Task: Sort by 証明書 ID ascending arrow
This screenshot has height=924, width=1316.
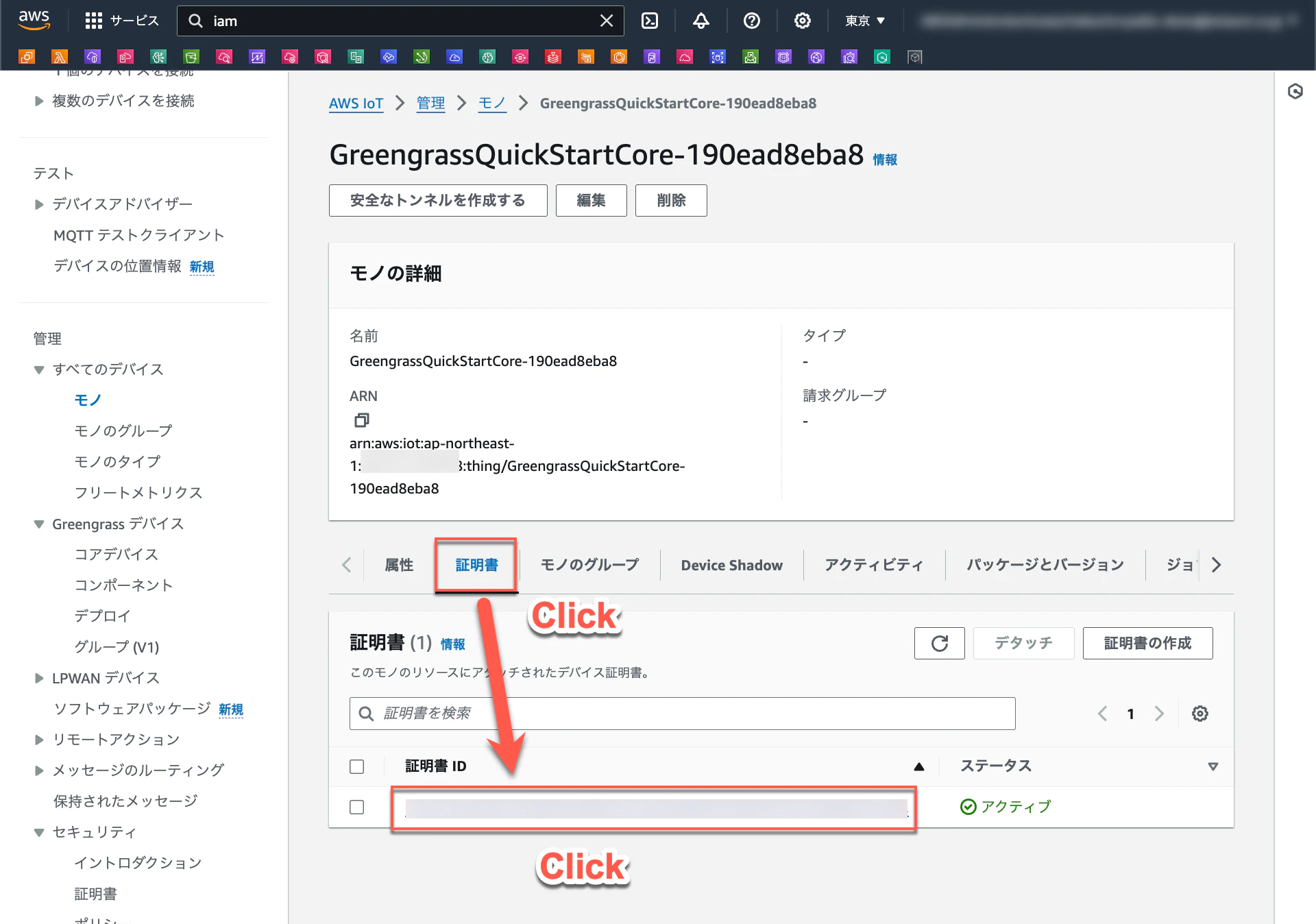Action: click(x=919, y=766)
